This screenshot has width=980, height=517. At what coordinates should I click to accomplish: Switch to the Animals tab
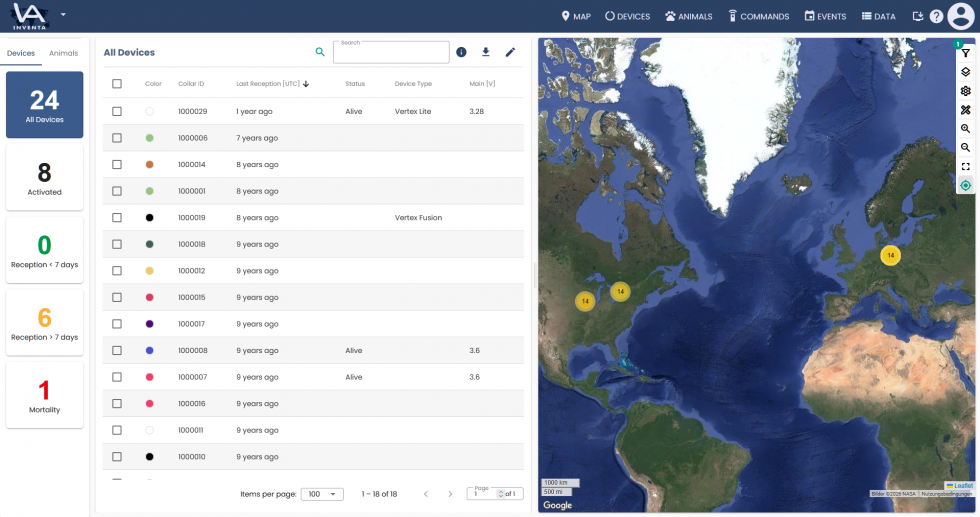64,53
